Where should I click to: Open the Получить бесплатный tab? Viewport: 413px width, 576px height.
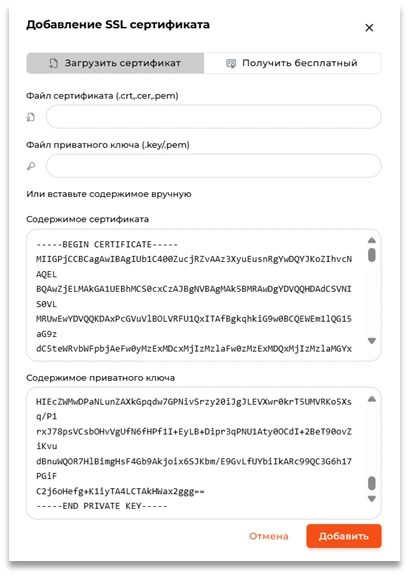(292, 63)
